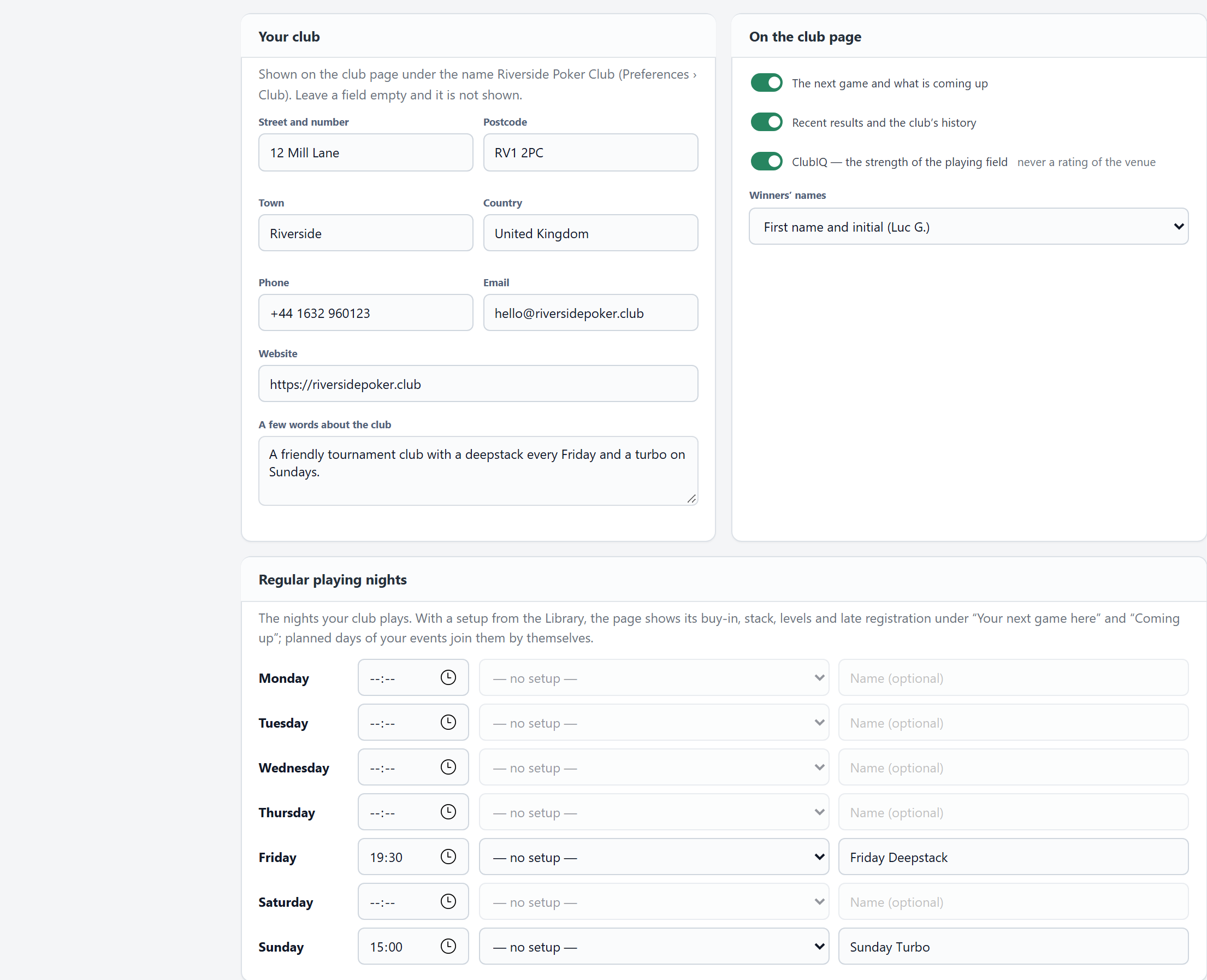Click 'never a rating of the venue' text
Screen dimensions: 1207x980
tap(1086, 162)
